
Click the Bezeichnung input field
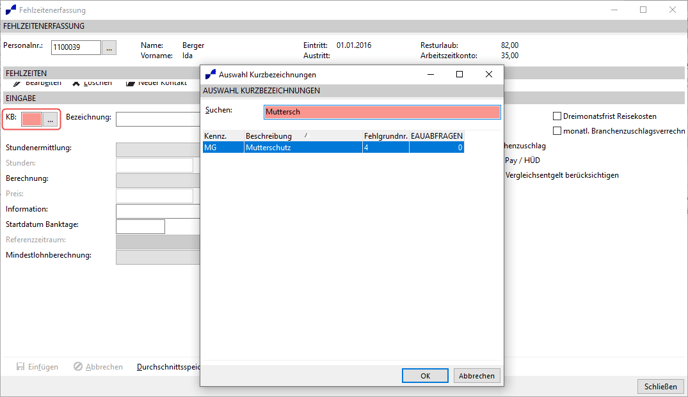coord(158,119)
